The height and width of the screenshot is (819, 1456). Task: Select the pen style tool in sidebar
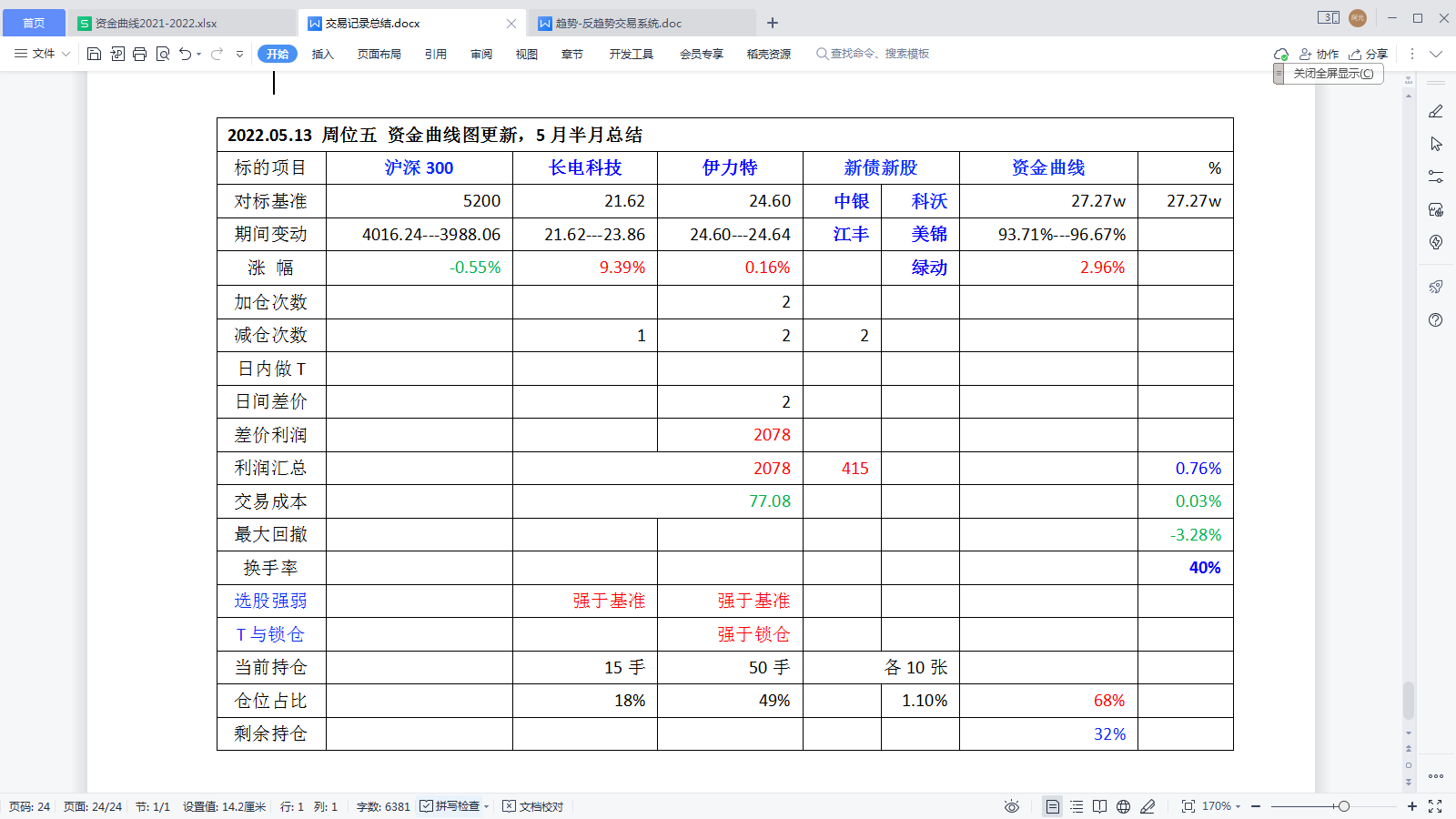[1436, 111]
